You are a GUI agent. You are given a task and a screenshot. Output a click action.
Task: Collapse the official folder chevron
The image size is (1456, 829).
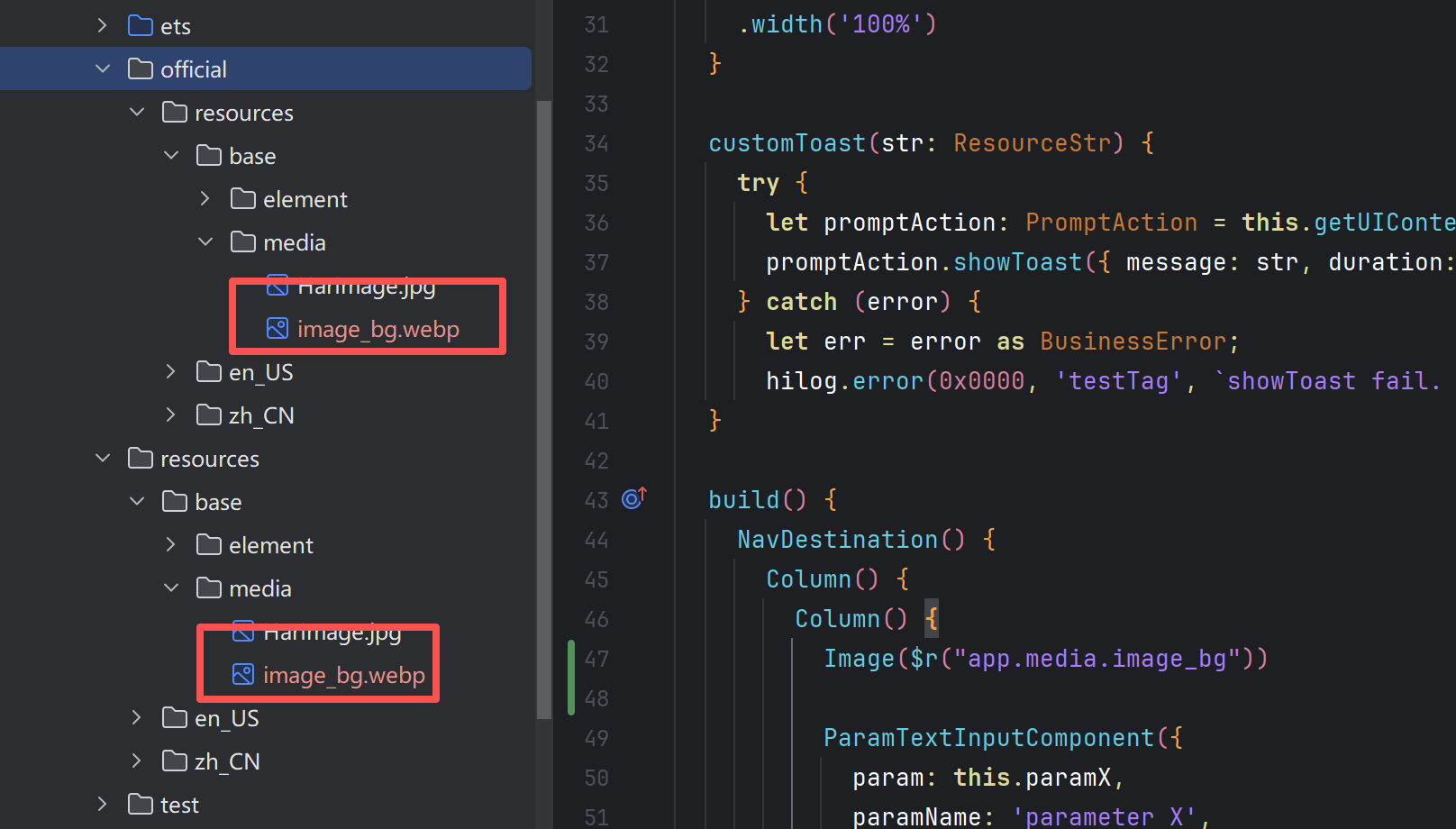click(103, 69)
